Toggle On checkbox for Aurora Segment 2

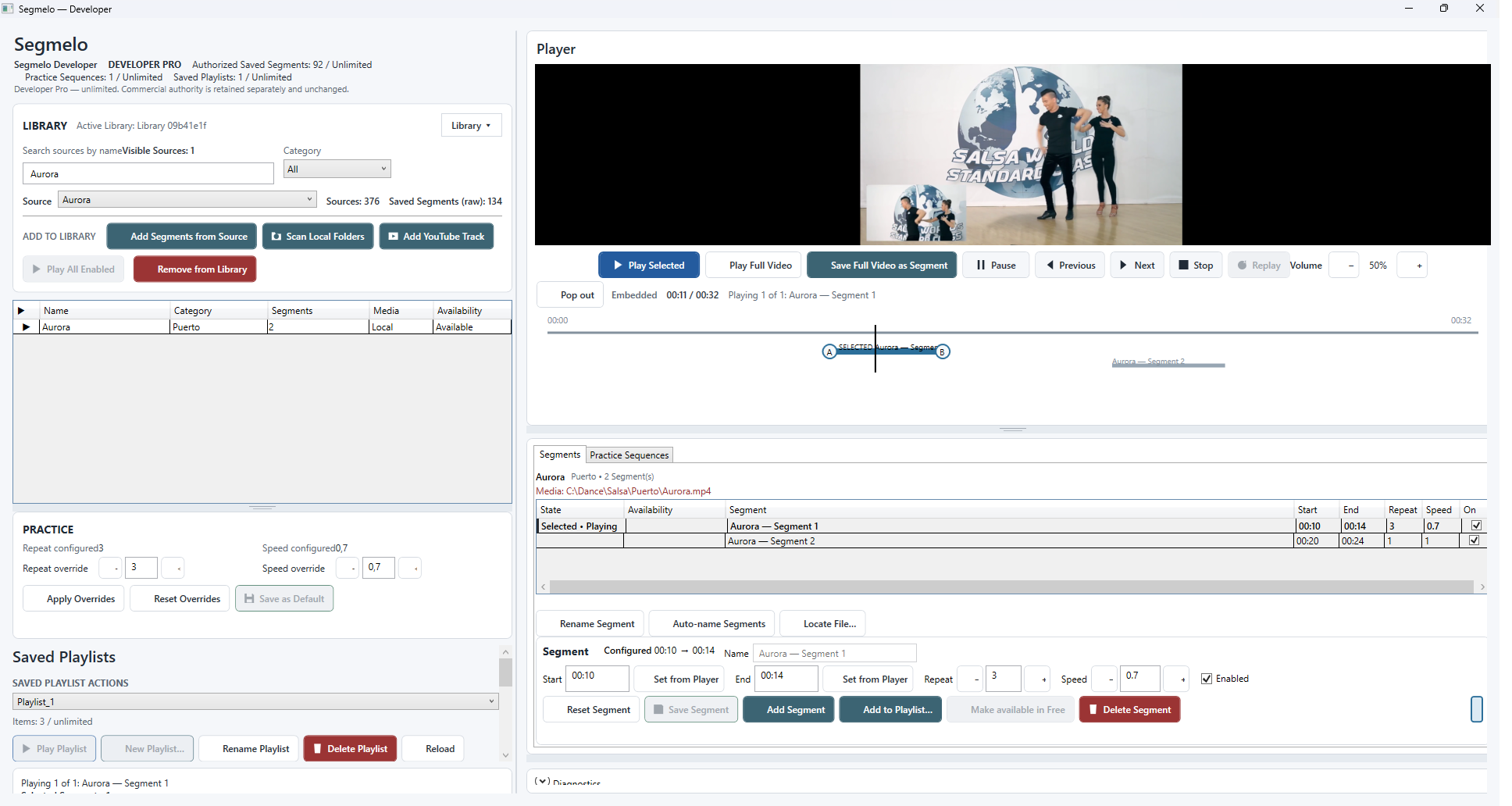[1474, 540]
